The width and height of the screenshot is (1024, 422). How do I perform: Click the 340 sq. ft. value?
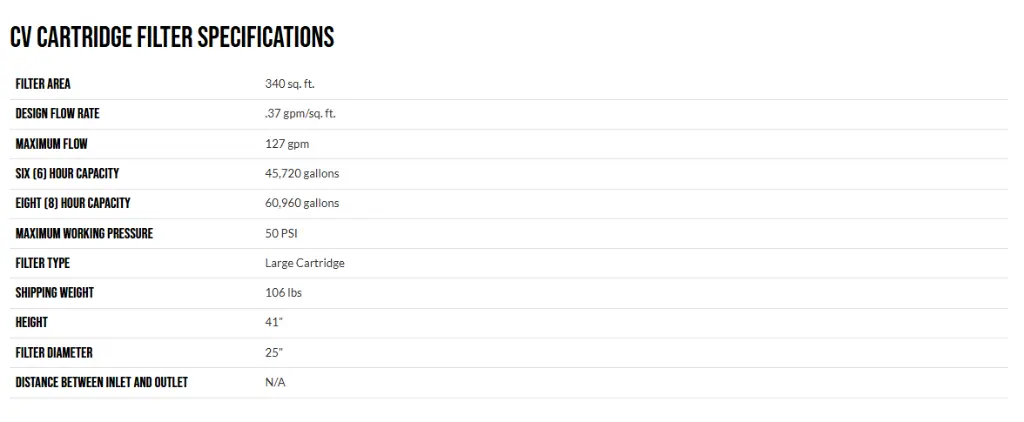(x=290, y=84)
